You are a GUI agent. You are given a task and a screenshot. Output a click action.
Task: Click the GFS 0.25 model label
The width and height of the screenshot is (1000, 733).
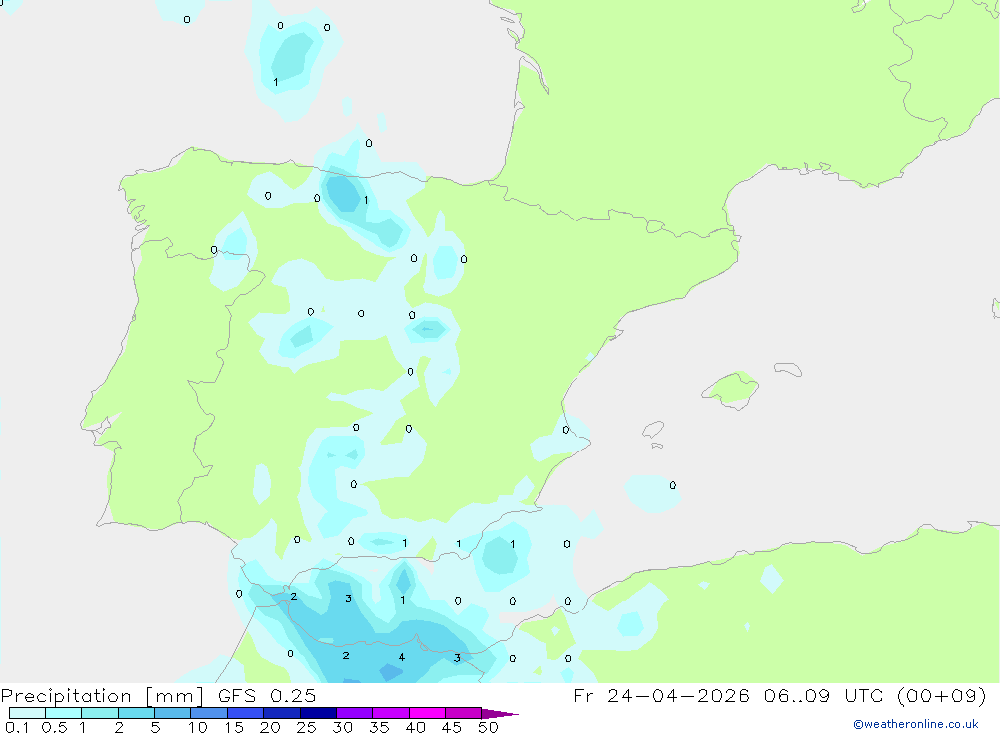click(267, 696)
